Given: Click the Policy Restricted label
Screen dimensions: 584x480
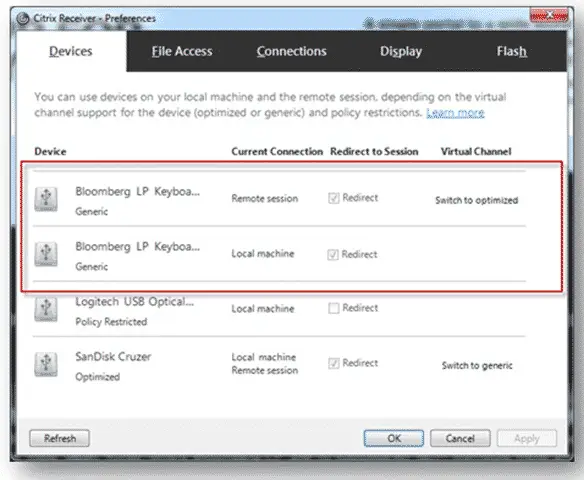Looking at the screenshot, I should click(x=111, y=322).
